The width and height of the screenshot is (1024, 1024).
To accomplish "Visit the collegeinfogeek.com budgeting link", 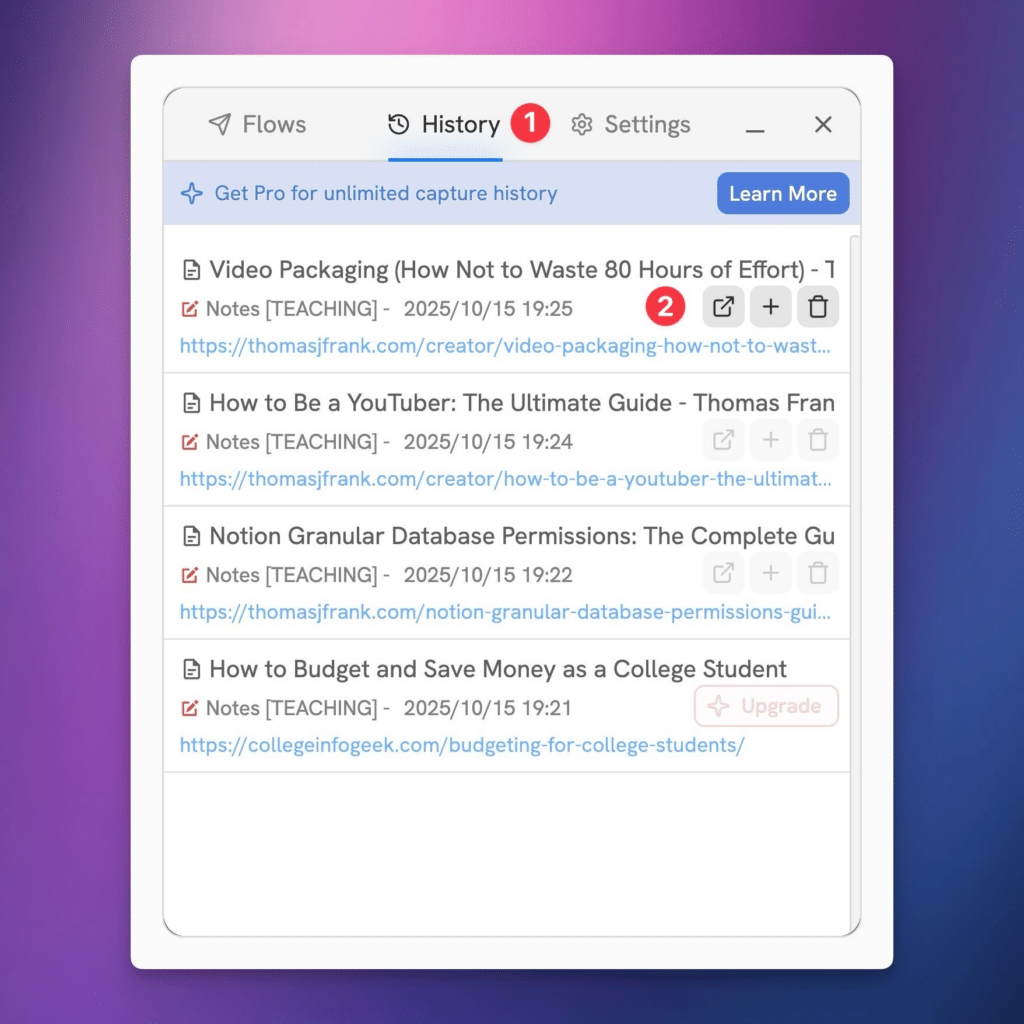I will 462,746.
